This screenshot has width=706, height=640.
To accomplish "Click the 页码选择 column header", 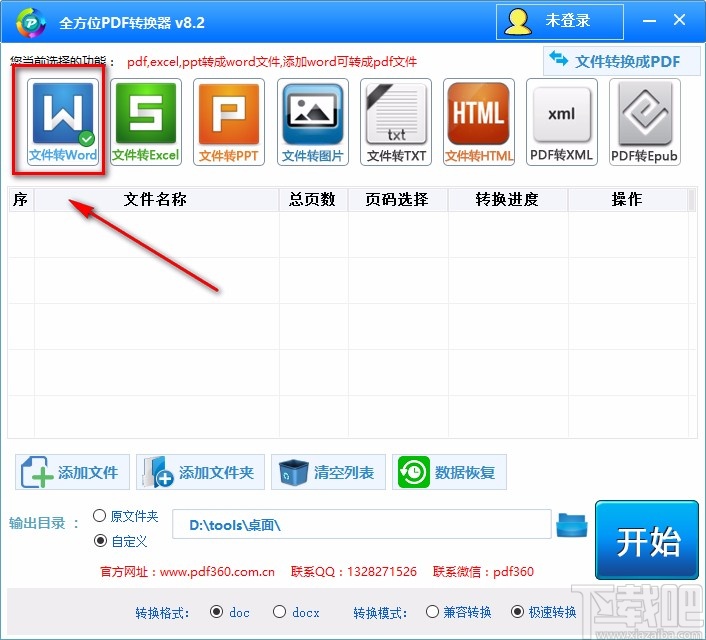I will tap(398, 200).
